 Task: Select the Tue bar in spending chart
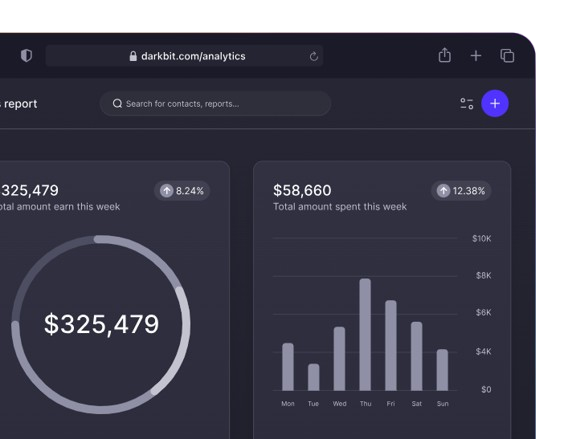click(x=314, y=377)
